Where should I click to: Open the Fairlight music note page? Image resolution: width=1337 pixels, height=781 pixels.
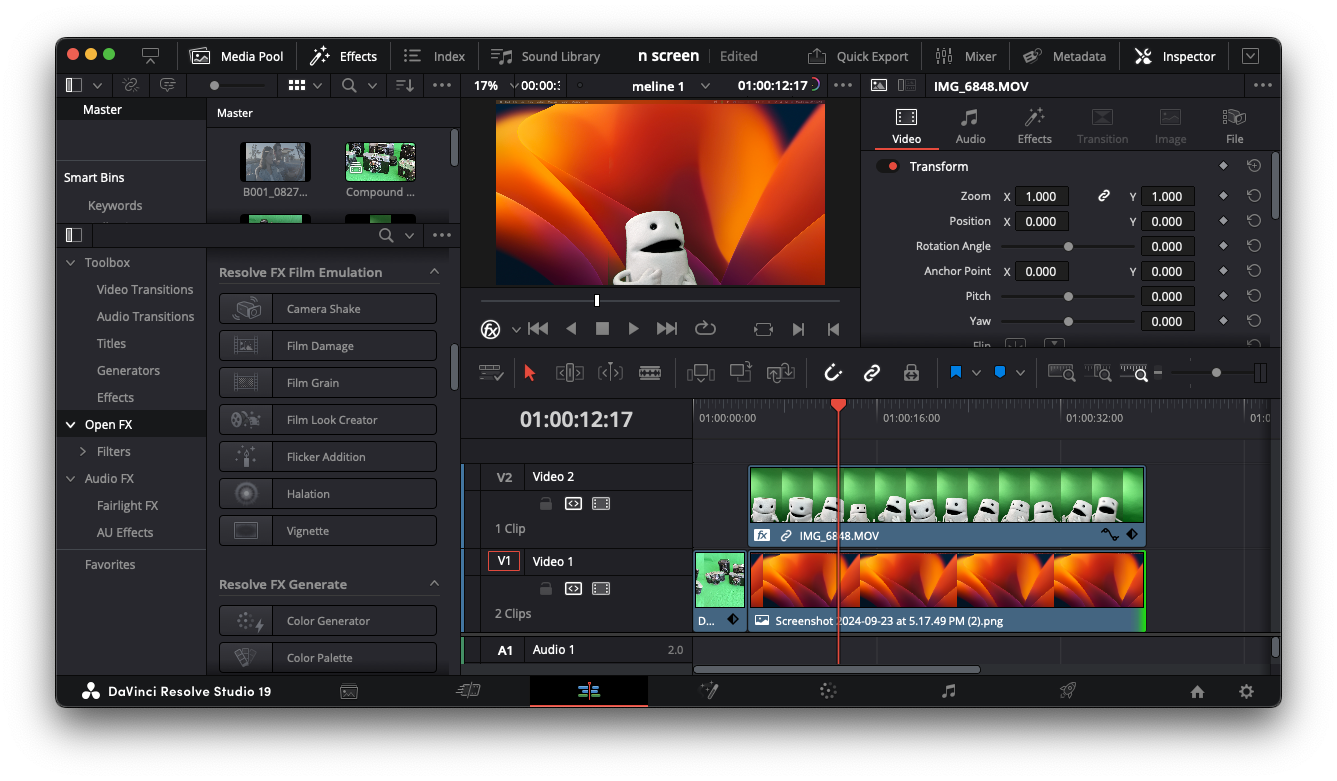(x=948, y=691)
